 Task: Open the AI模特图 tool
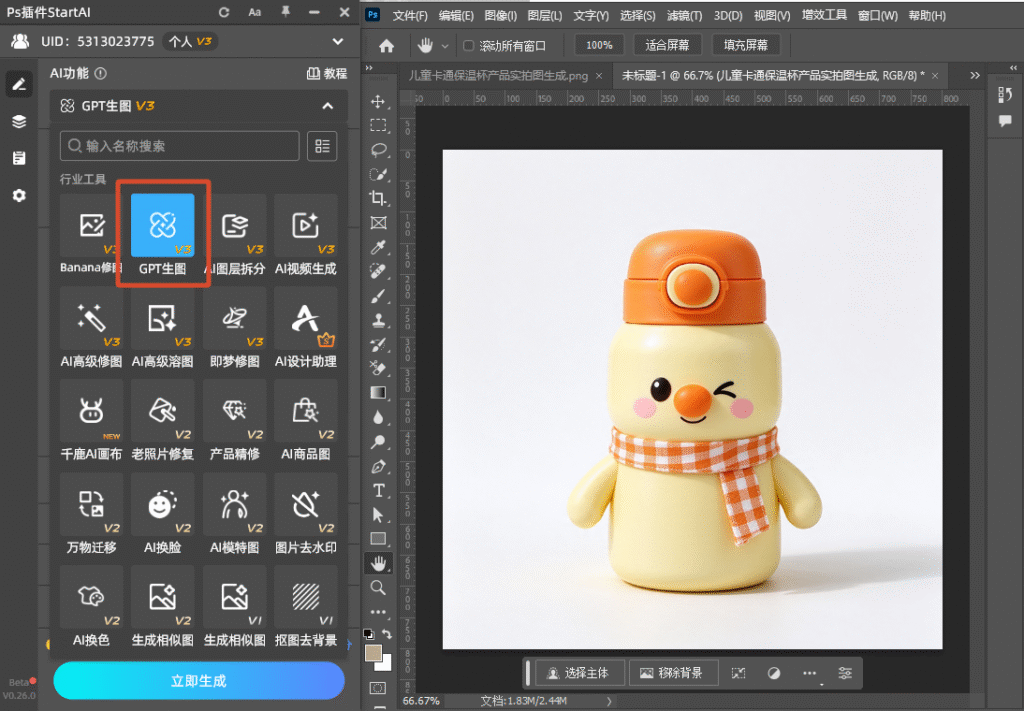(x=234, y=514)
